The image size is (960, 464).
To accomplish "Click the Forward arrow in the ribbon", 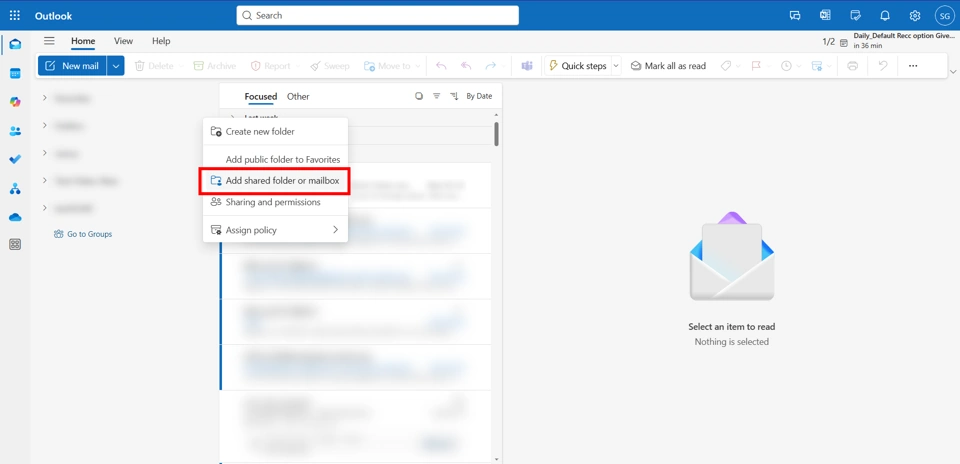I will pyautogui.click(x=490, y=65).
